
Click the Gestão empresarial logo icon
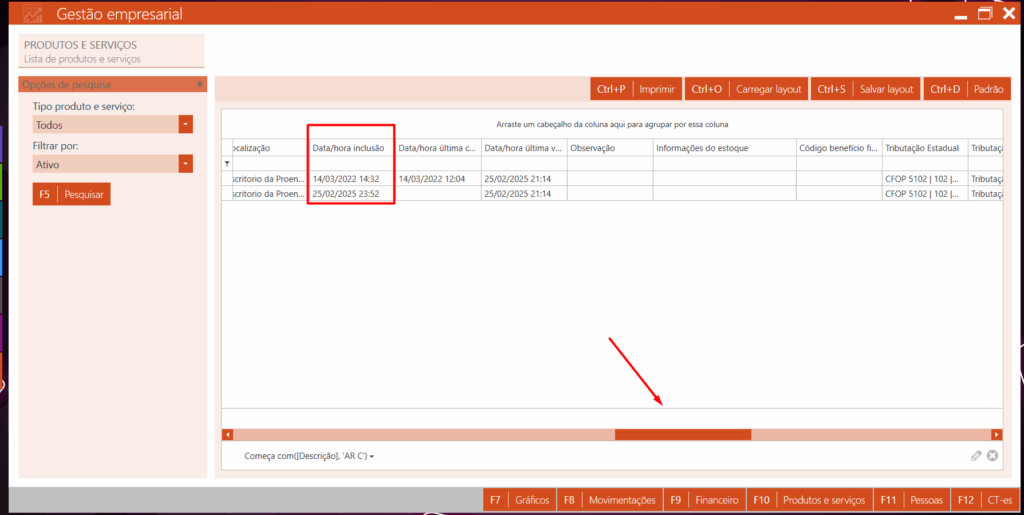point(33,14)
